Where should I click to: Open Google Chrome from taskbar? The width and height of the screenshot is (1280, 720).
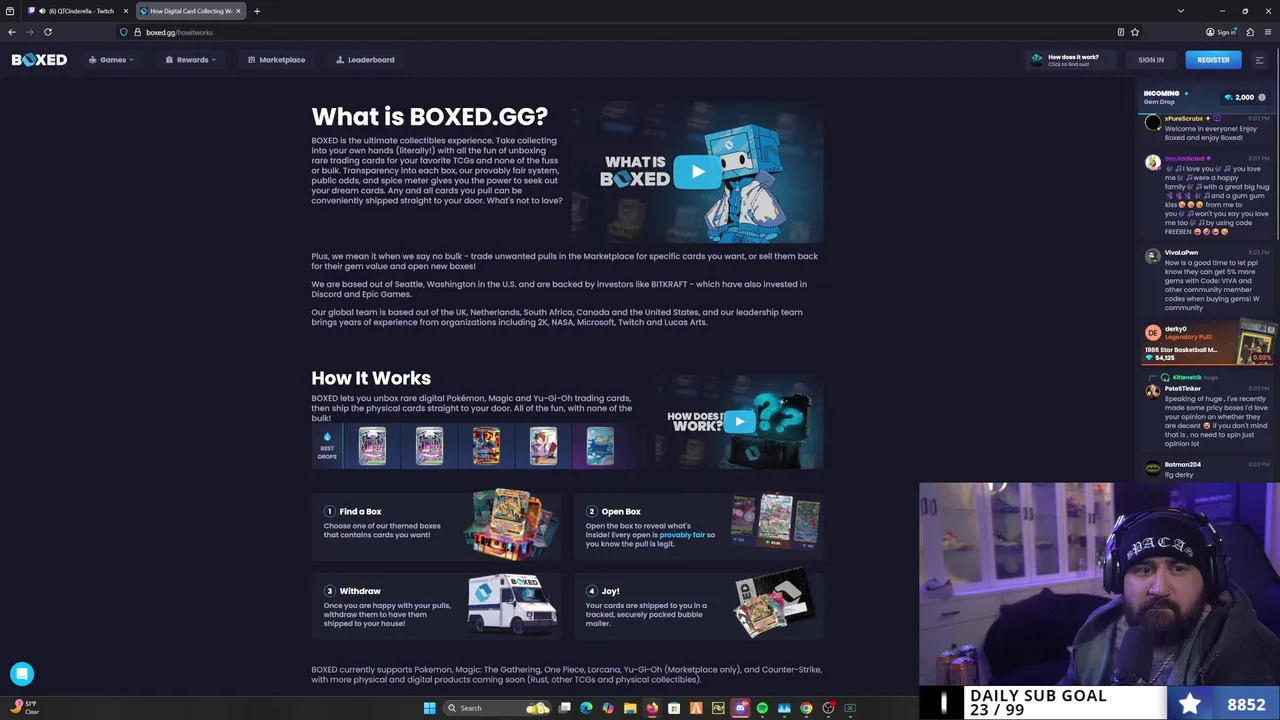coord(806,708)
